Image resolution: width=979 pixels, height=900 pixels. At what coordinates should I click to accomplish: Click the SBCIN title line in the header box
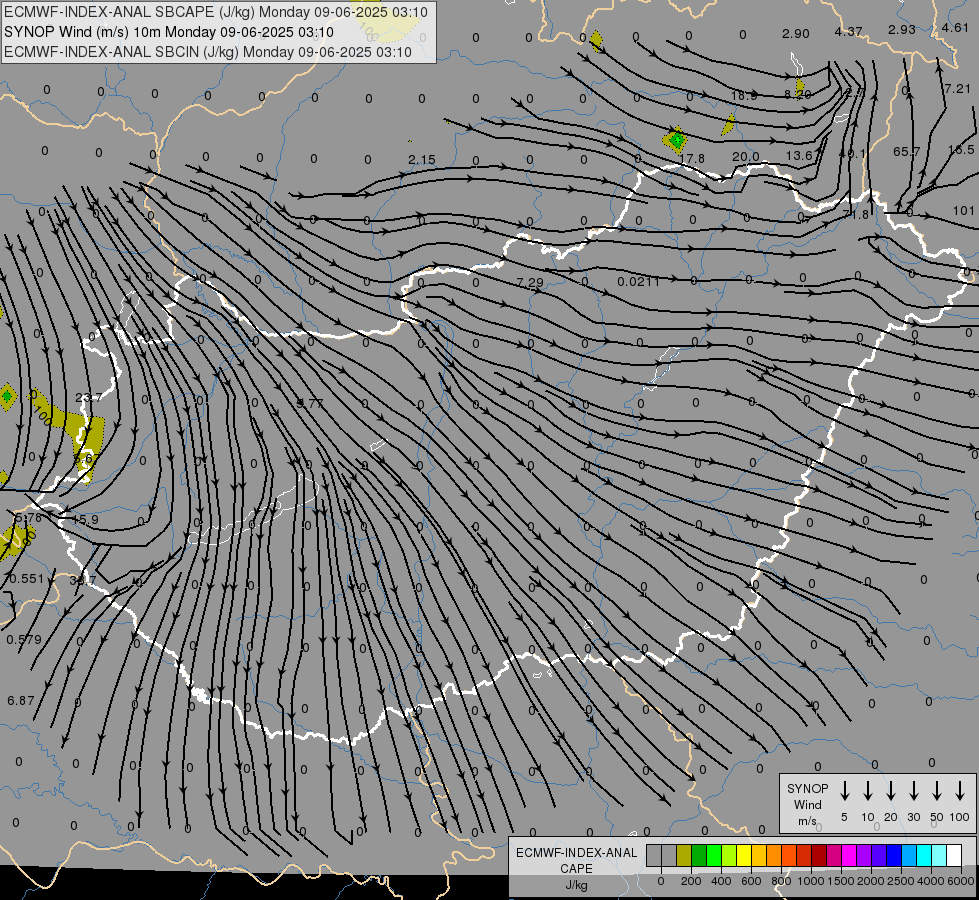click(208, 52)
